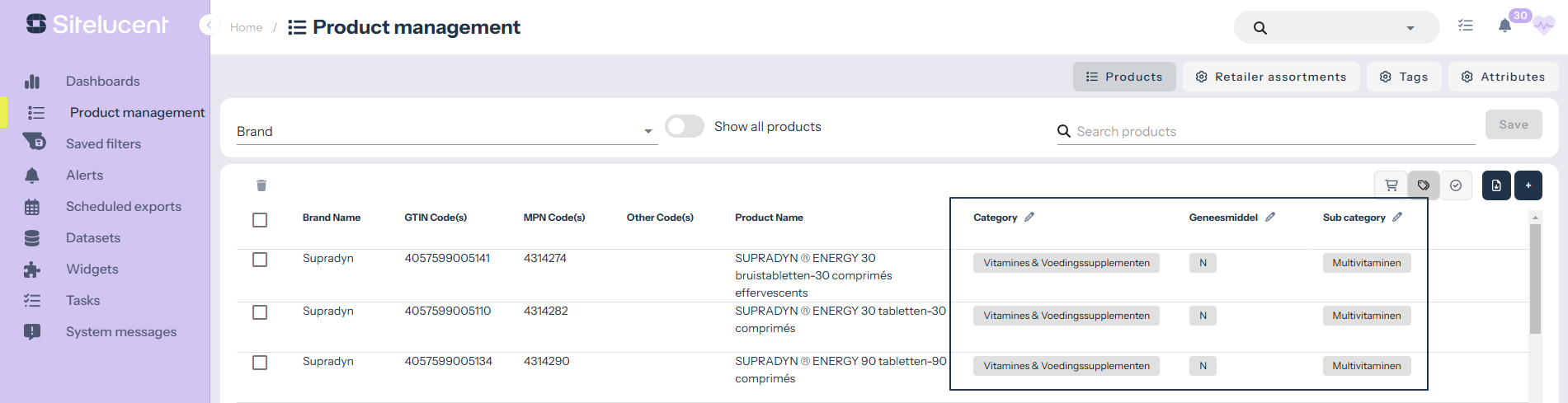Tick checkbox for GTIN 4057599005141 row
1568x403 pixels.
(x=260, y=260)
